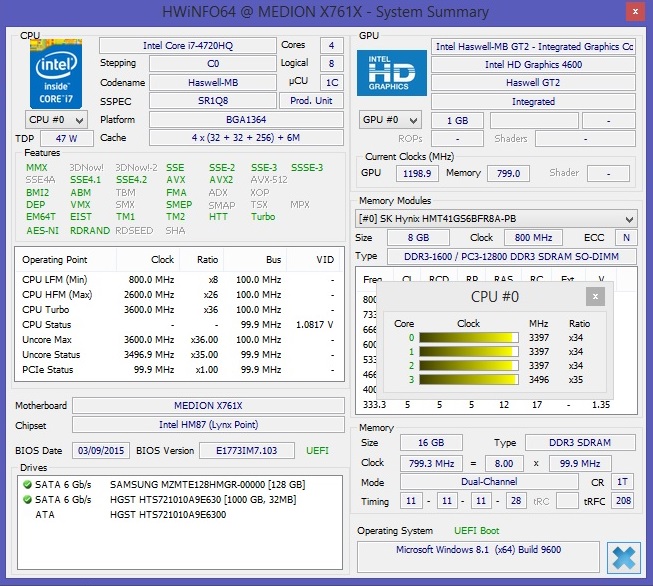This screenshot has height=586, width=653.
Task: Click the Intel HD Graphics 4600 field
Action: pyautogui.click(x=533, y=65)
